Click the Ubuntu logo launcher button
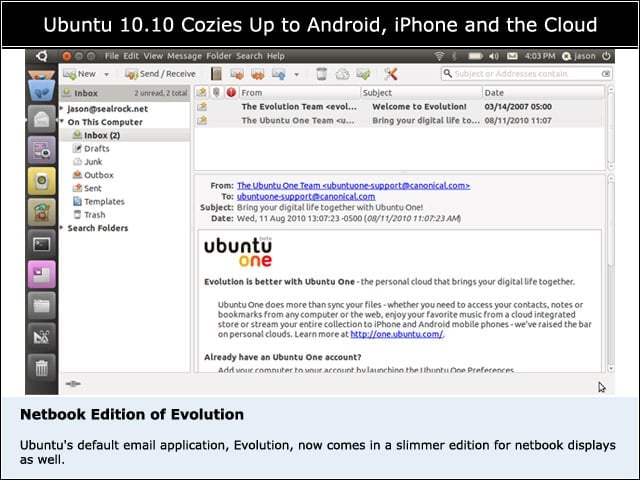Screen dimensions: 640x480 [x=41, y=56]
